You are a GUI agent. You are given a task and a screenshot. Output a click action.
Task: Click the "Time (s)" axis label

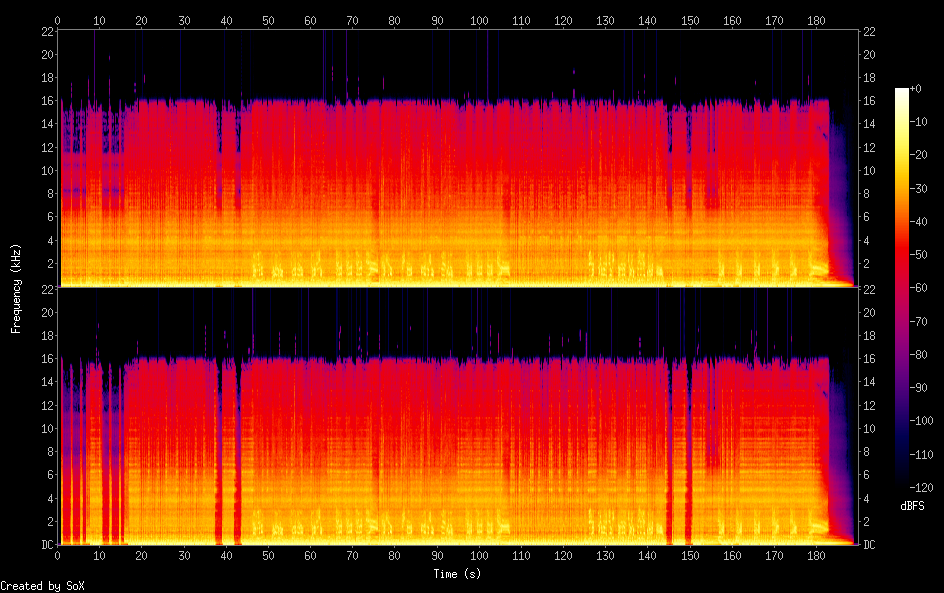459,574
